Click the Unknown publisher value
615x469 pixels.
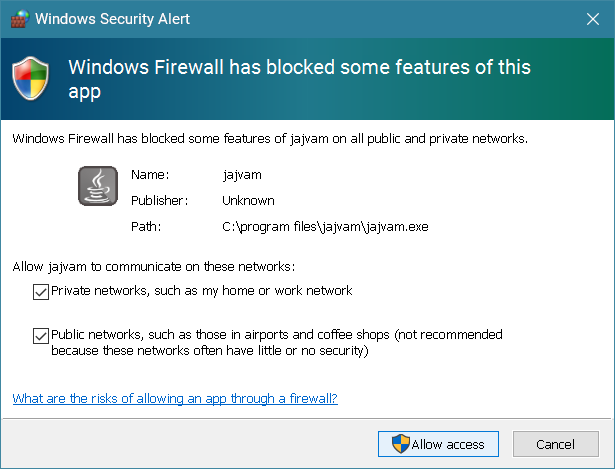248,200
